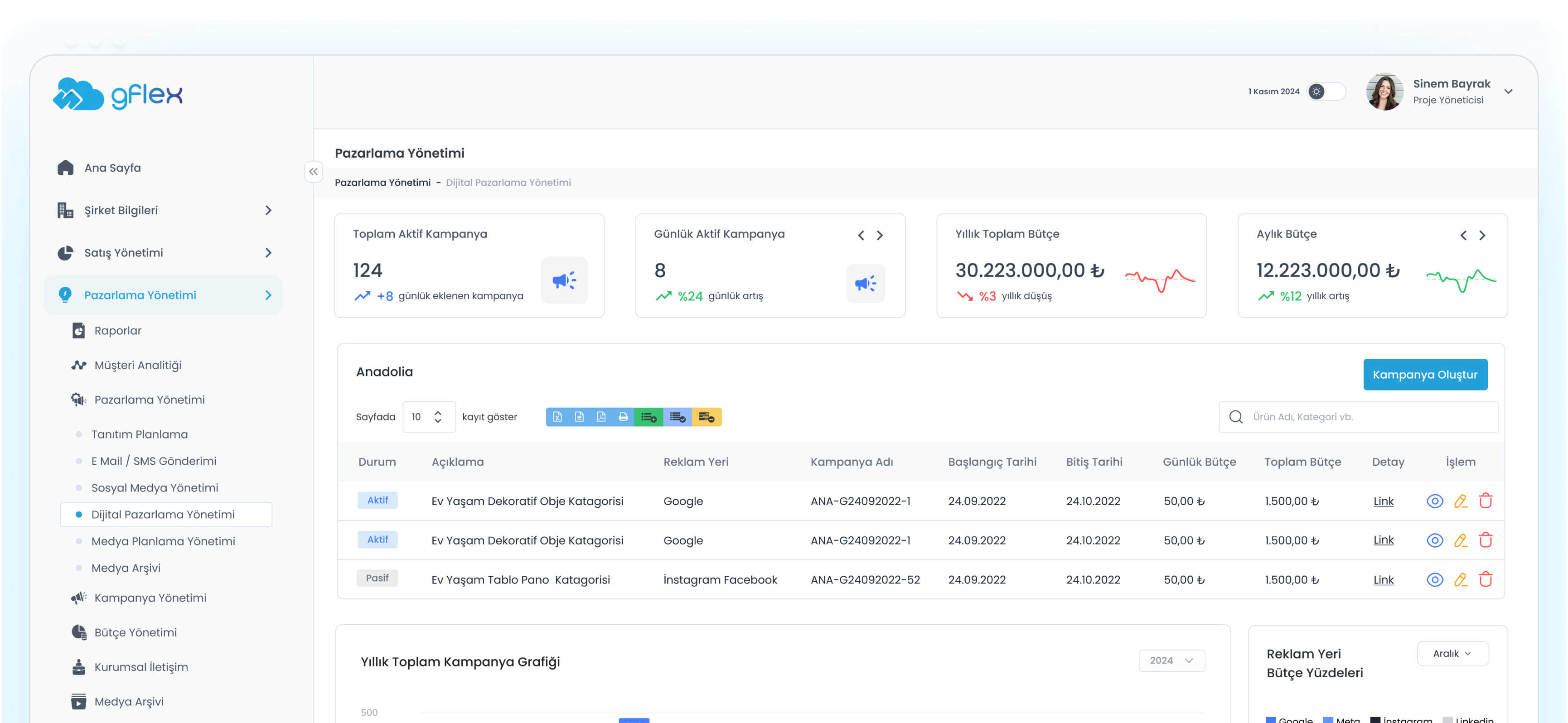Edit the Instagram Facebook campaign row
The image size is (1568, 723).
[x=1460, y=579]
